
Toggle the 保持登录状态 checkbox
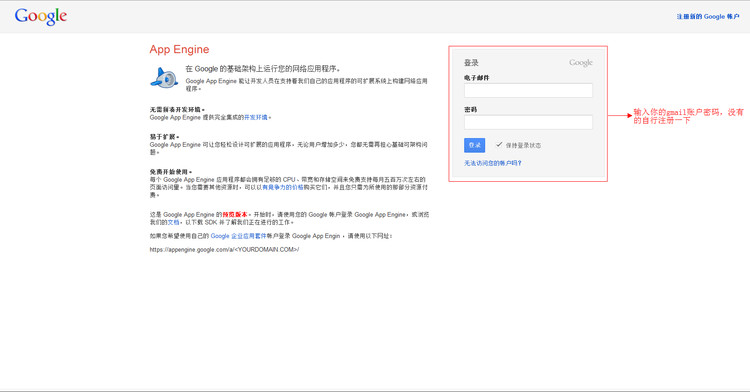tap(499, 144)
